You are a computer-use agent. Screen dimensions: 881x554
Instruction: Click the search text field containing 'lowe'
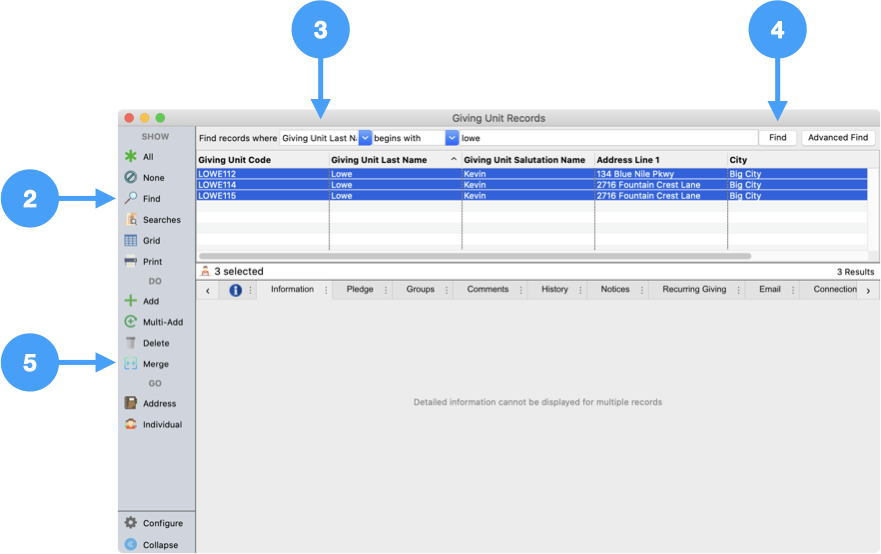[606, 138]
